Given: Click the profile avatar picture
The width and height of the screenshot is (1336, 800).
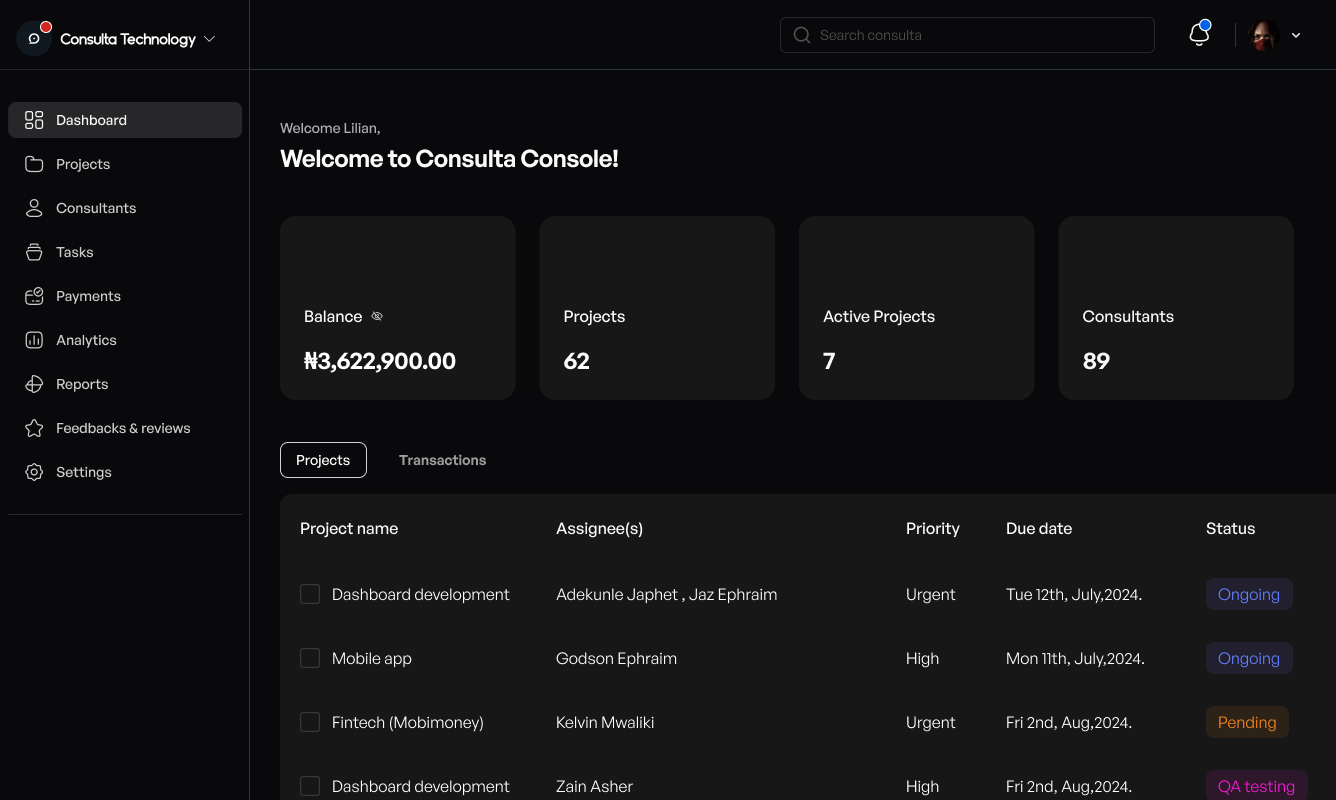Looking at the screenshot, I should (x=1265, y=35).
